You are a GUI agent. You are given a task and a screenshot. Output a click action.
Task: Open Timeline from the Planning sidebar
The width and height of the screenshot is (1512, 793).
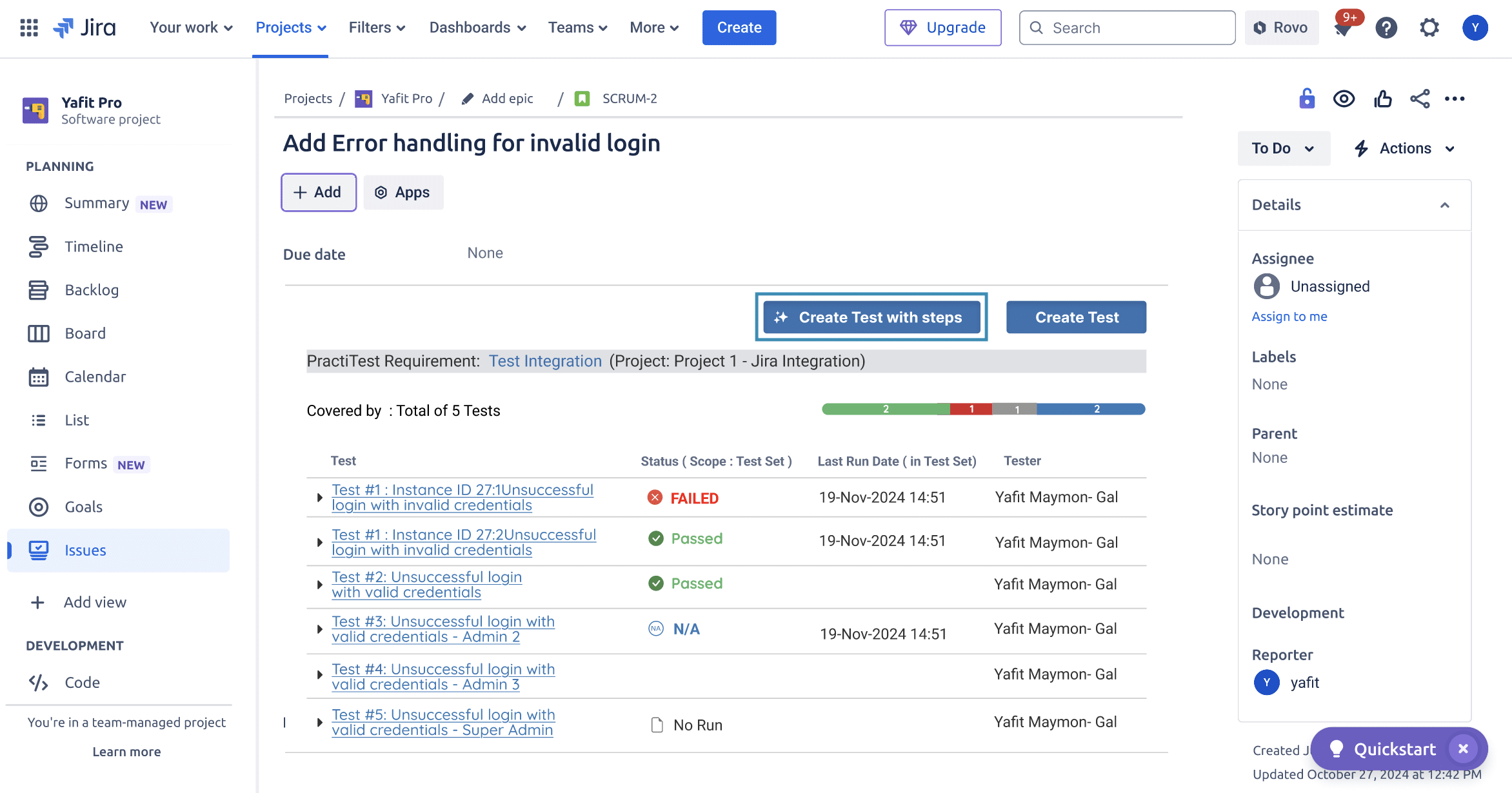point(93,246)
